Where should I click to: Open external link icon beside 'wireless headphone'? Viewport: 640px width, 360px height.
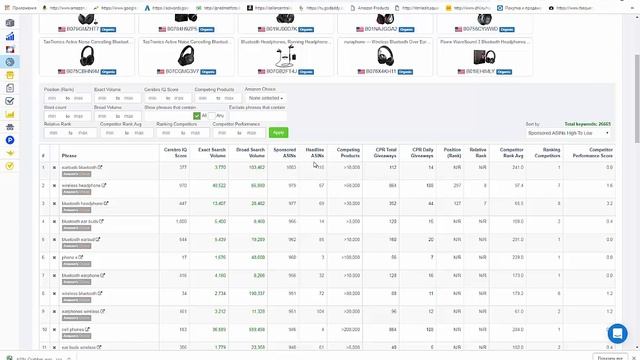click(x=104, y=185)
